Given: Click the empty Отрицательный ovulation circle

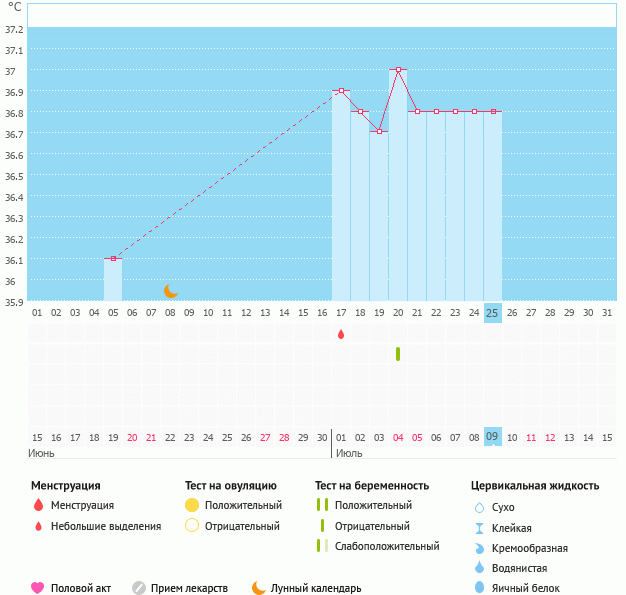Looking at the screenshot, I should tap(192, 526).
